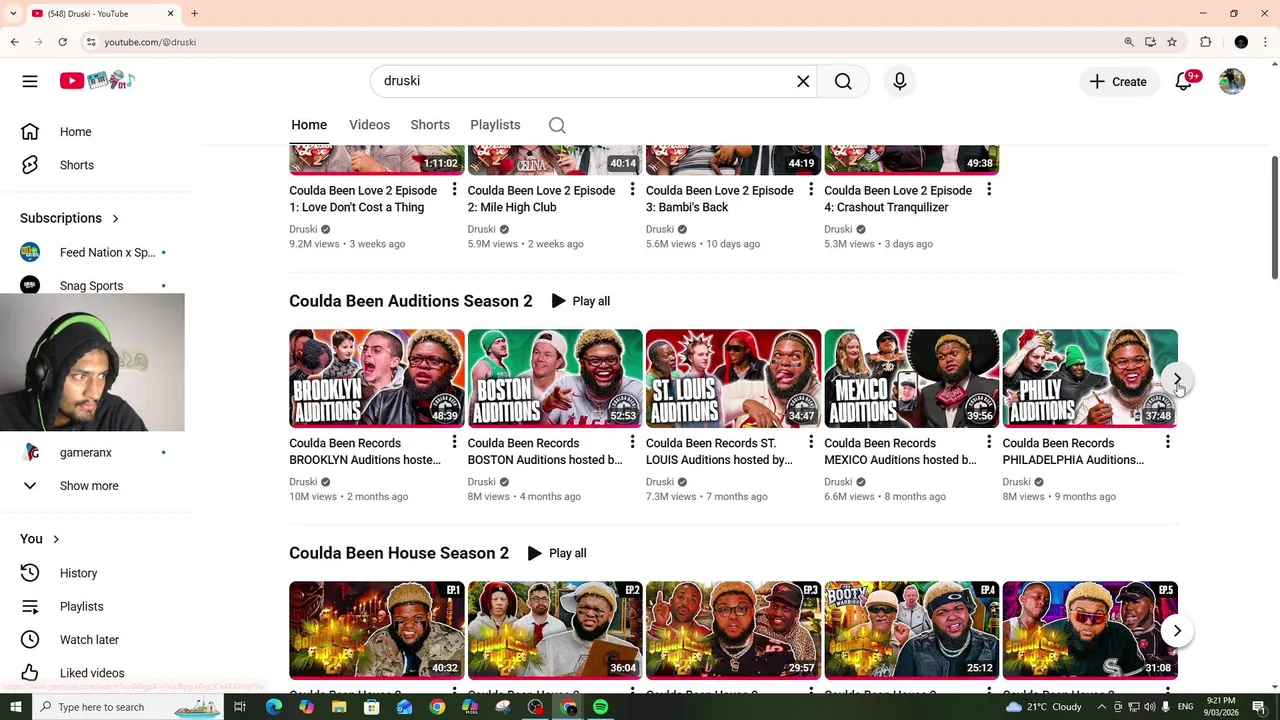This screenshot has height=720, width=1280.
Task: Click the Windows Start button
Action: (15, 707)
